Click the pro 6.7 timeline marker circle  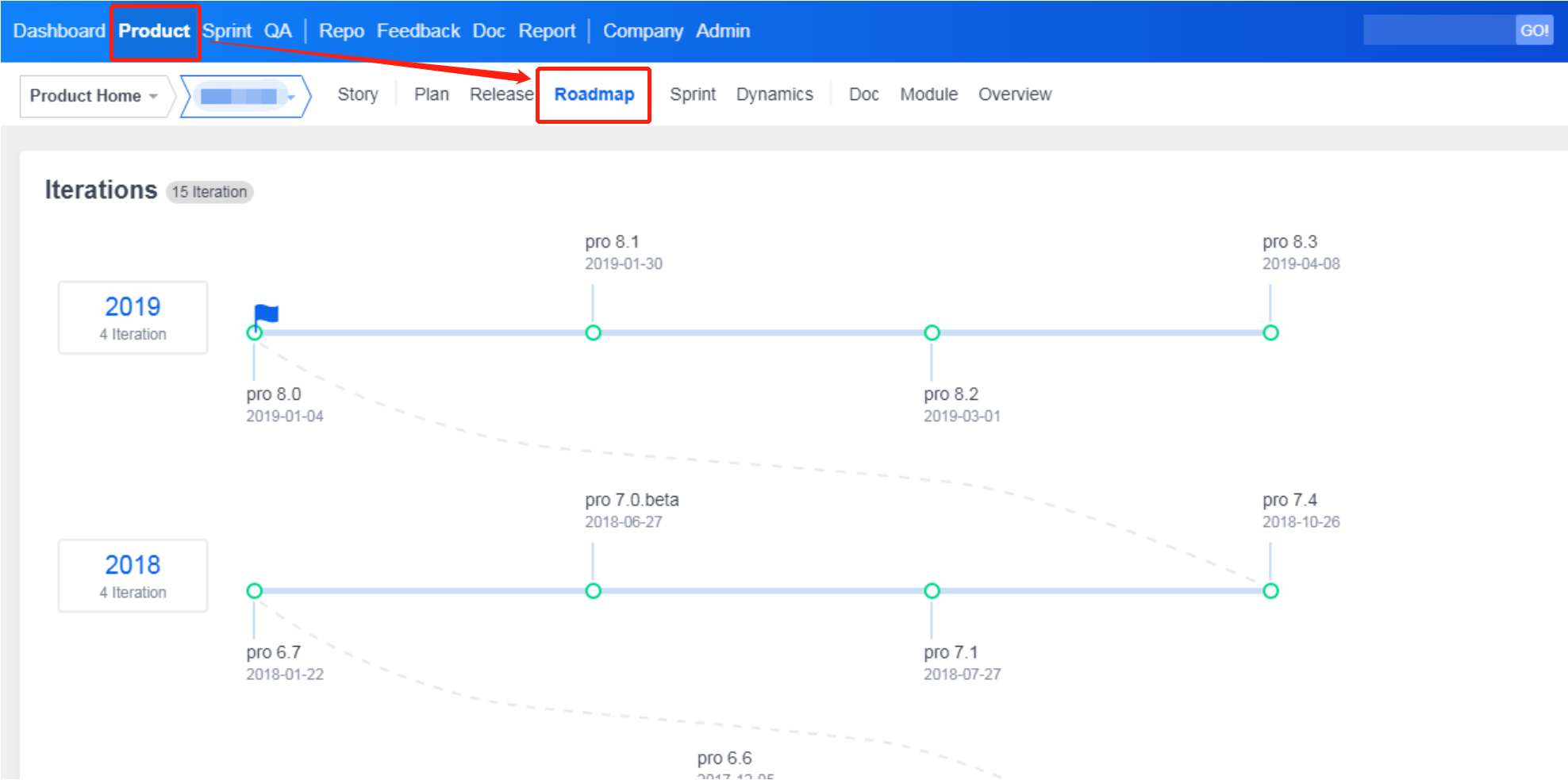click(254, 591)
